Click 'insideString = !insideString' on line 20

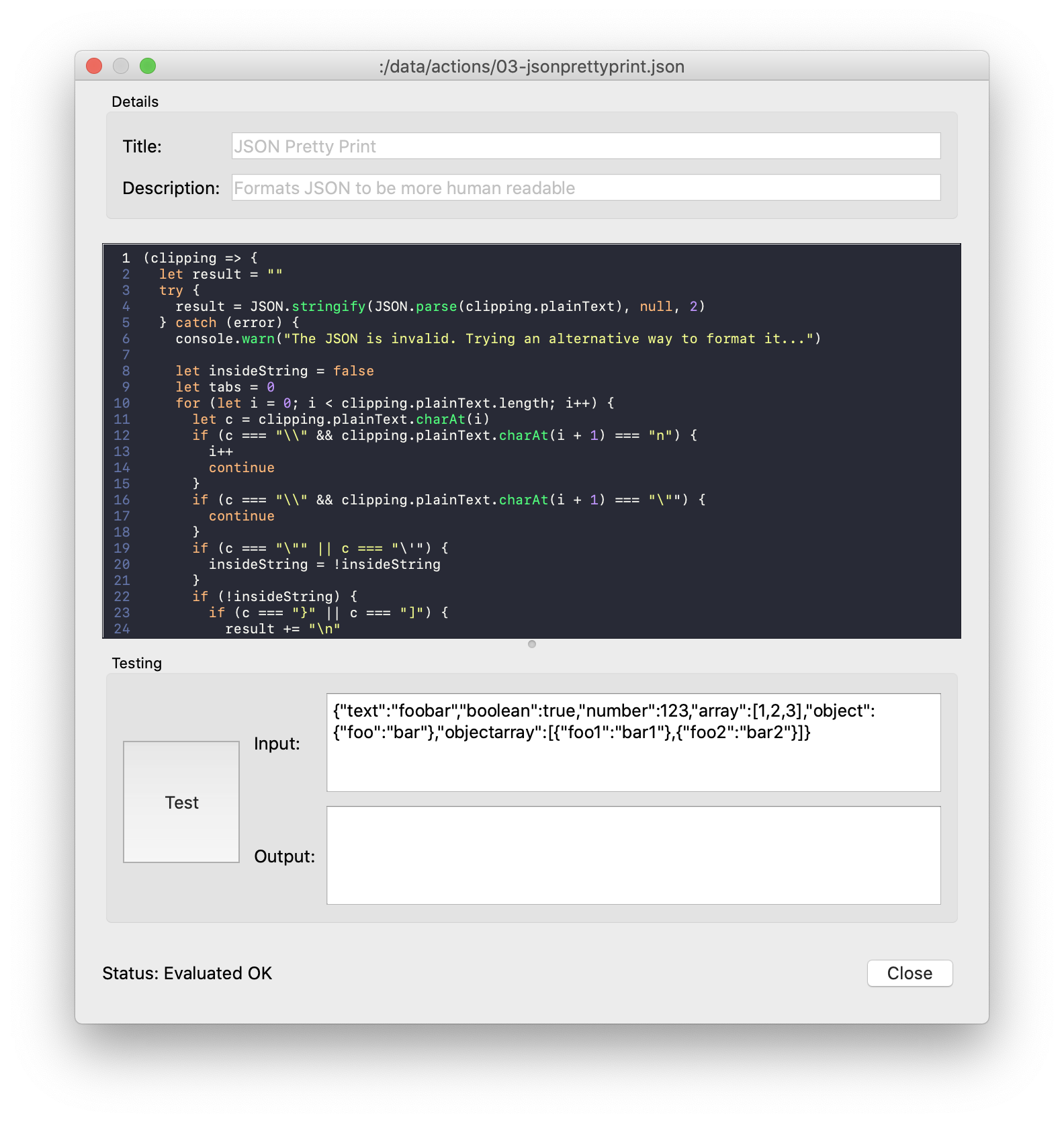[324, 564]
